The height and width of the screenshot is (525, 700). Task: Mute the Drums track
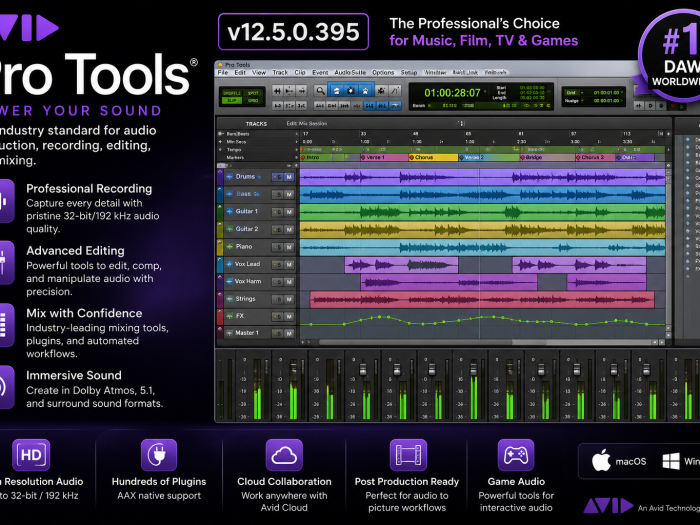pos(289,177)
